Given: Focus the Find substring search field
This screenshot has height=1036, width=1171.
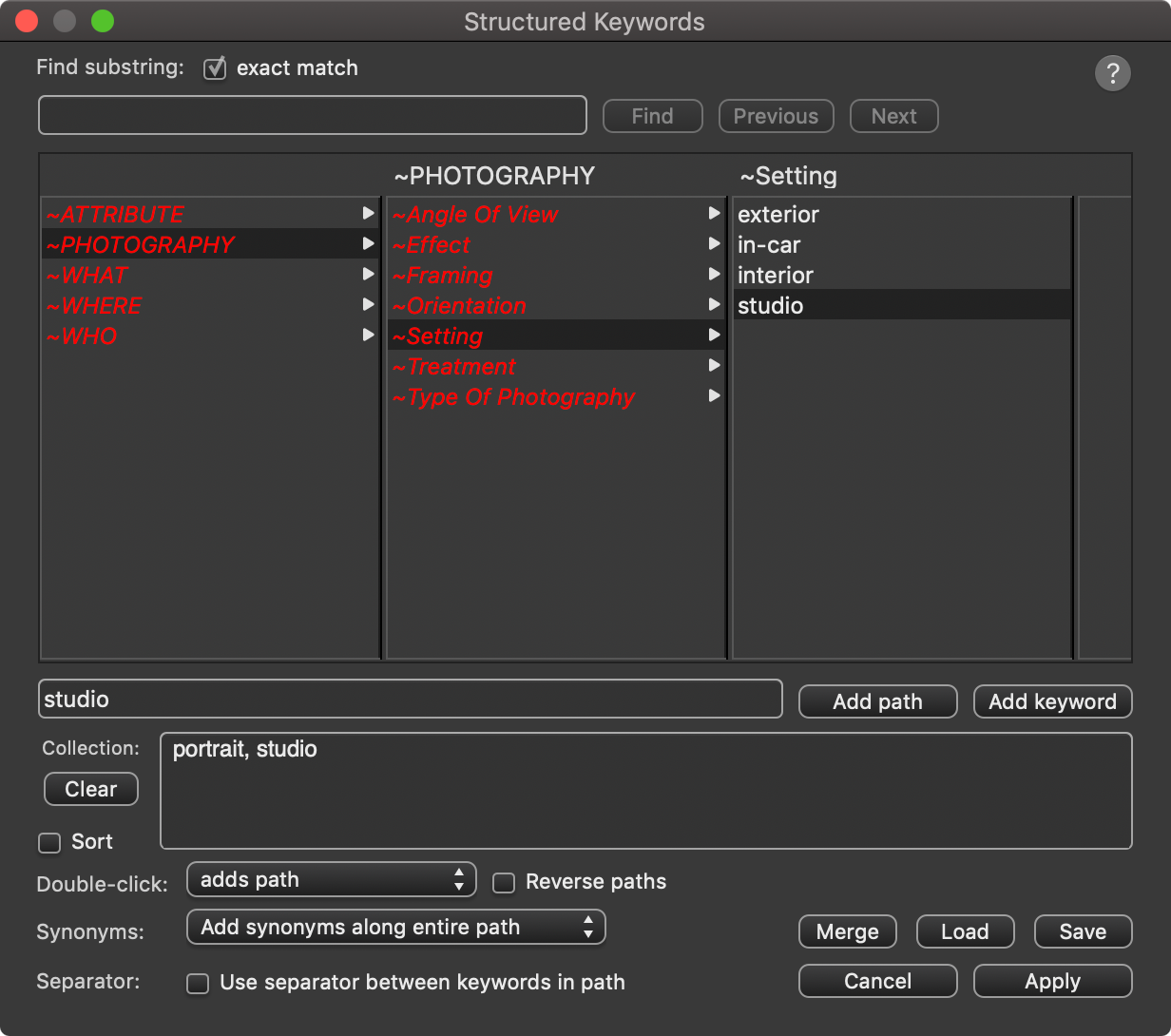Looking at the screenshot, I should (313, 115).
